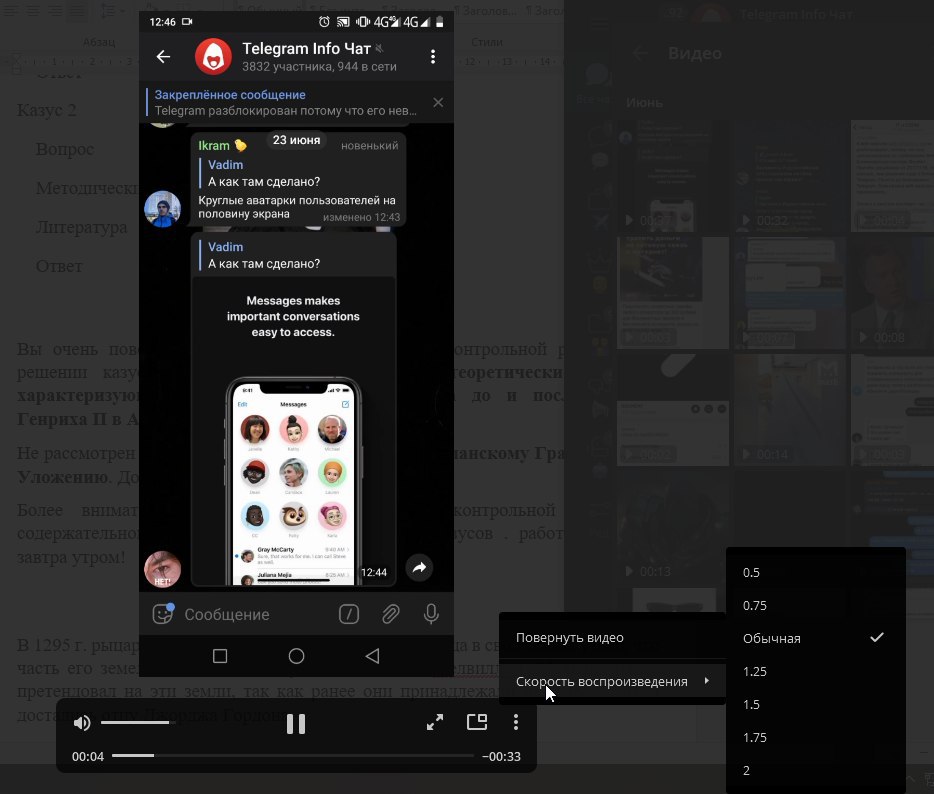Set playback speed to 1.5
Screen dimensions: 934x794
815,704
